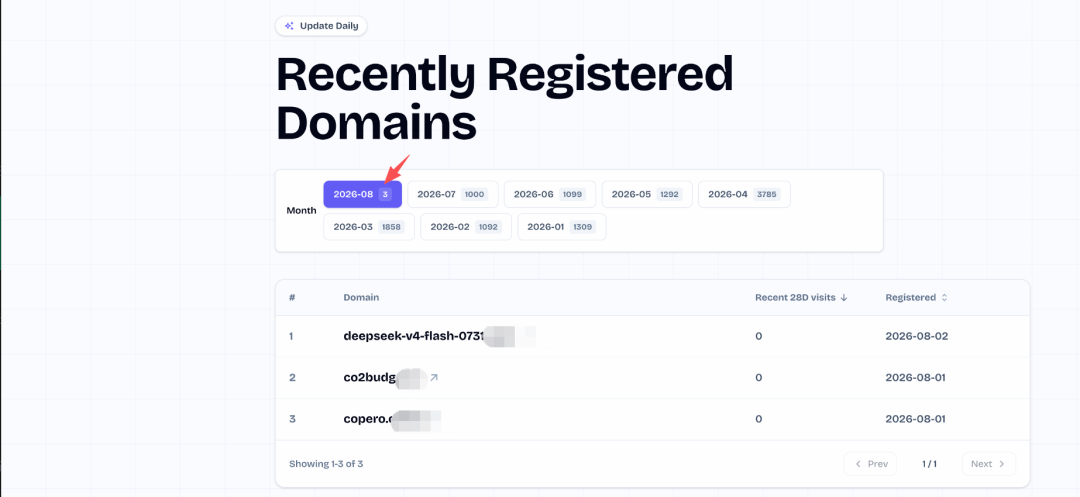The image size is (1080, 497).
Task: Select the 2026-02 month filter
Action: coord(466,226)
